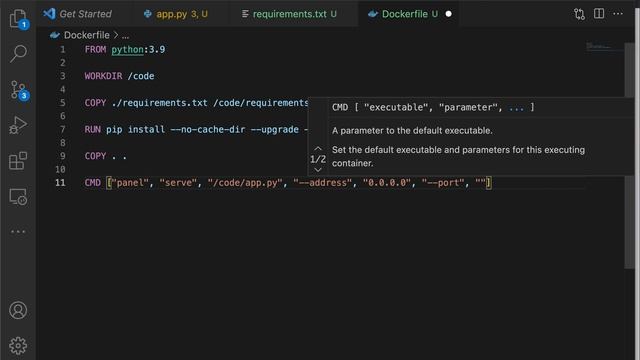Click the CMD signature text in popup
The width and height of the screenshot is (640, 360).
[433, 107]
